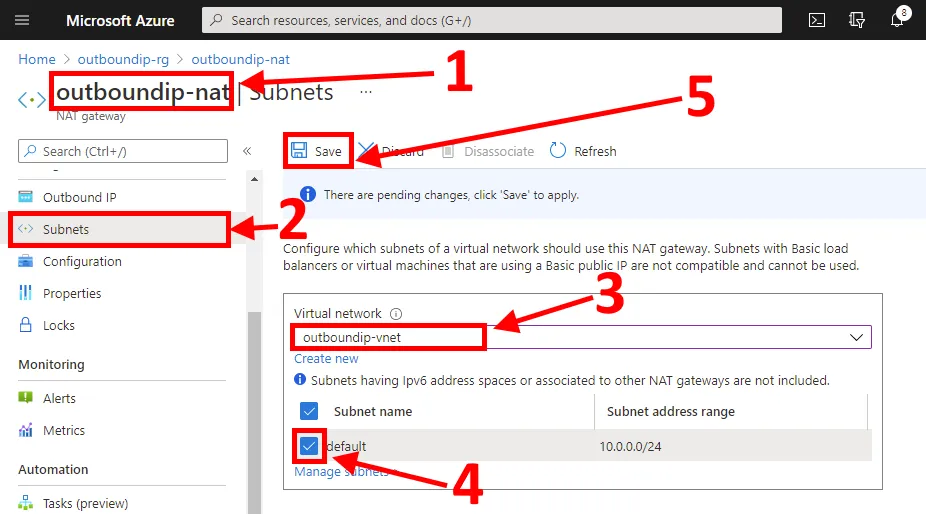926x514 pixels.
Task: Click the Microsoft Azure logo text
Action: tap(120, 20)
